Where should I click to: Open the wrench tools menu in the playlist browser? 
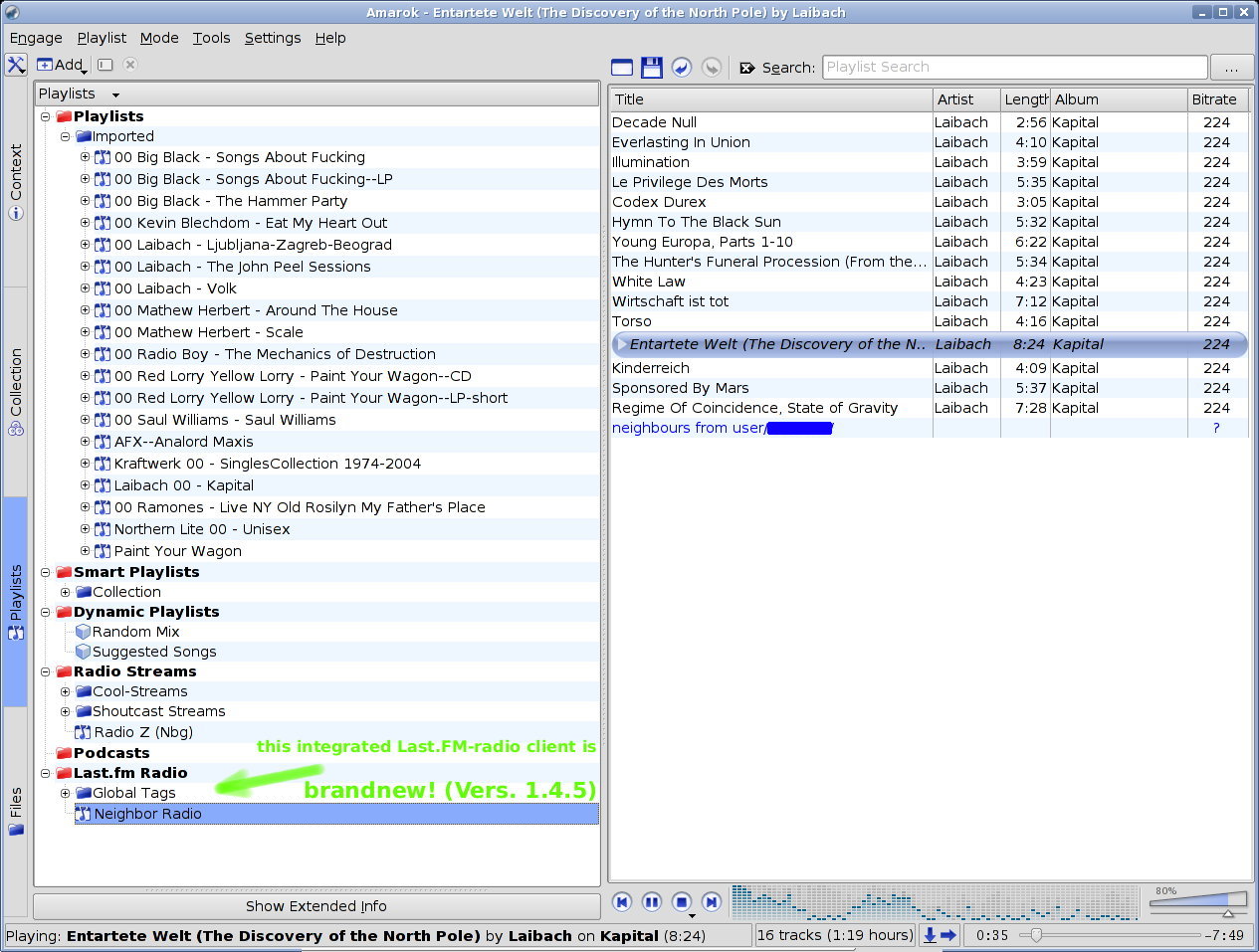click(x=16, y=65)
